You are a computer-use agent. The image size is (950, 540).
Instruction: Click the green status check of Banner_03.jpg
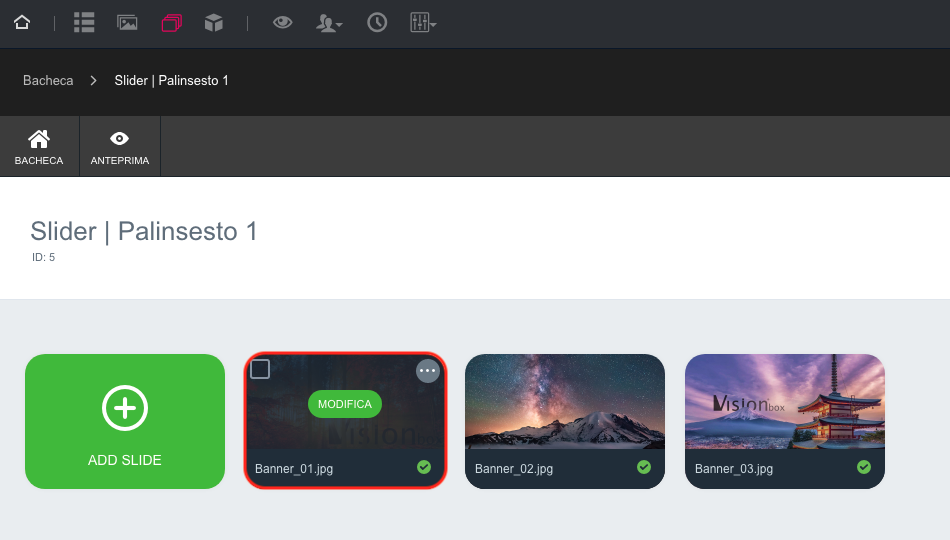(x=864, y=467)
